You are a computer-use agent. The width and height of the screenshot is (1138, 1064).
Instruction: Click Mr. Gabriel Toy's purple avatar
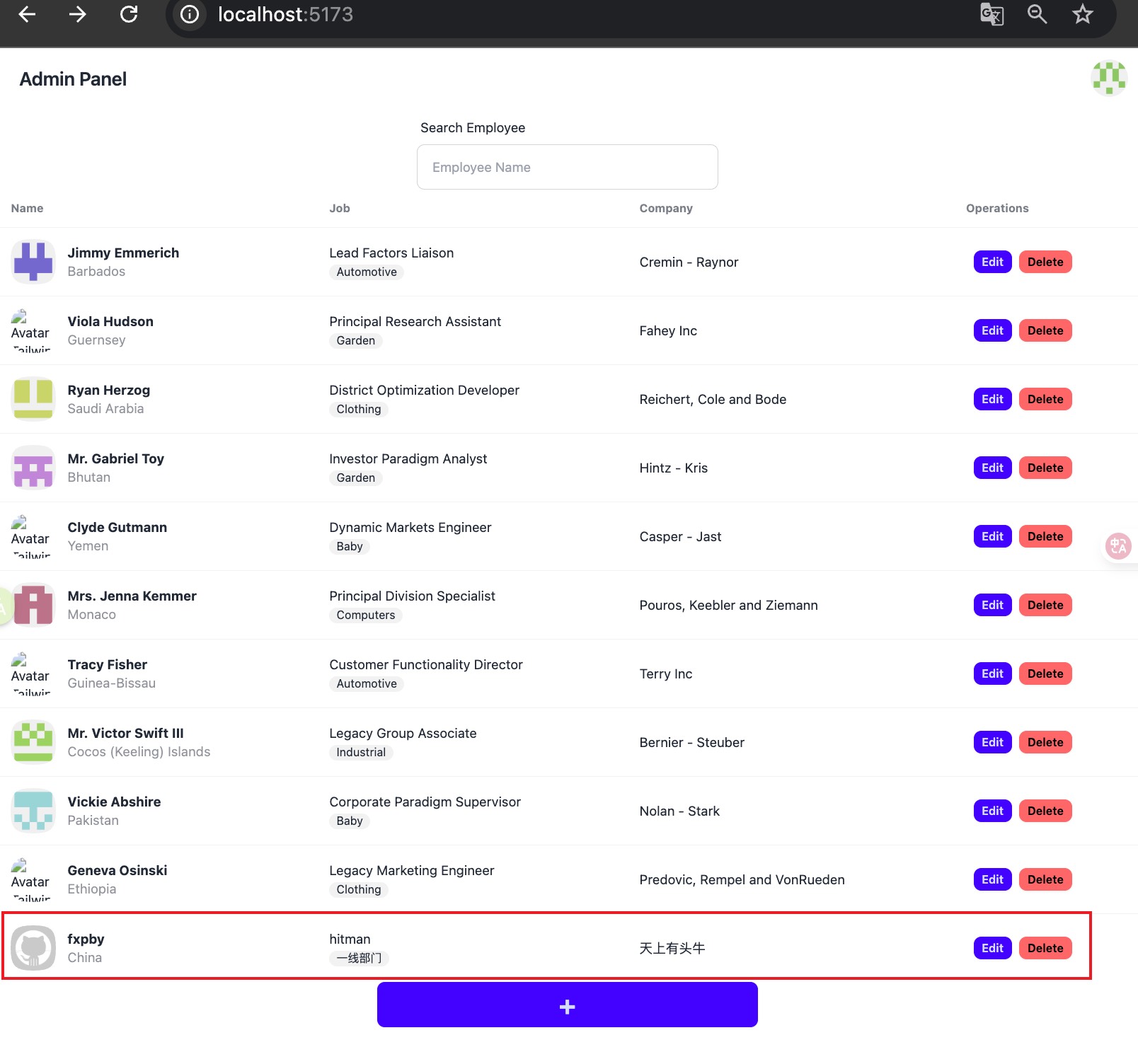tap(33, 468)
